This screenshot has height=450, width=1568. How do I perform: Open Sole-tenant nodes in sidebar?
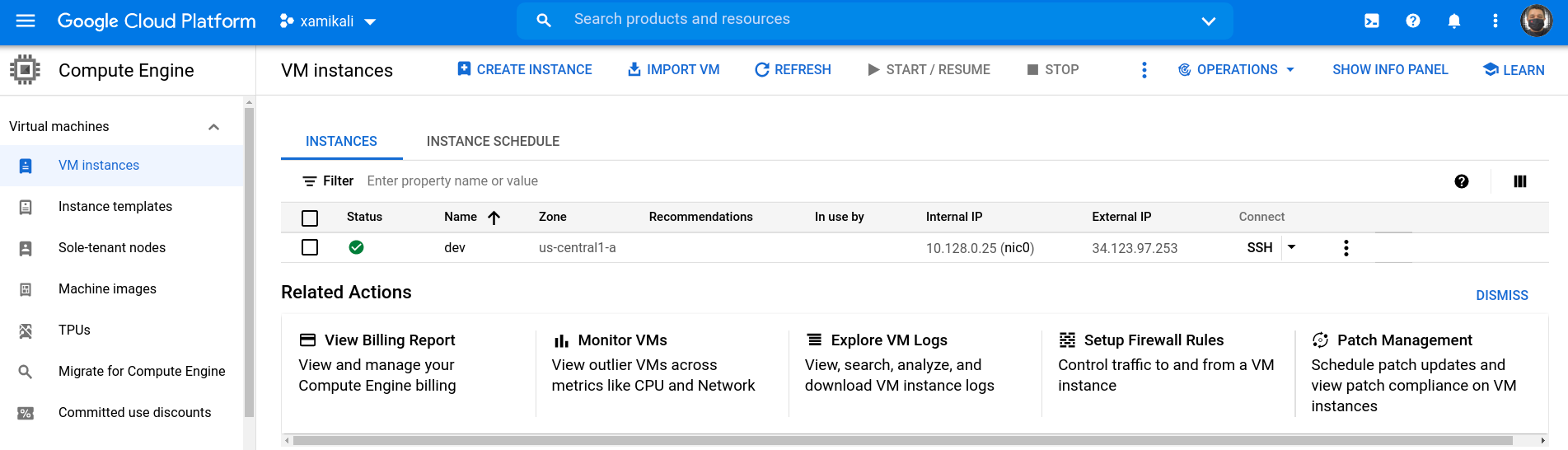pos(122,248)
